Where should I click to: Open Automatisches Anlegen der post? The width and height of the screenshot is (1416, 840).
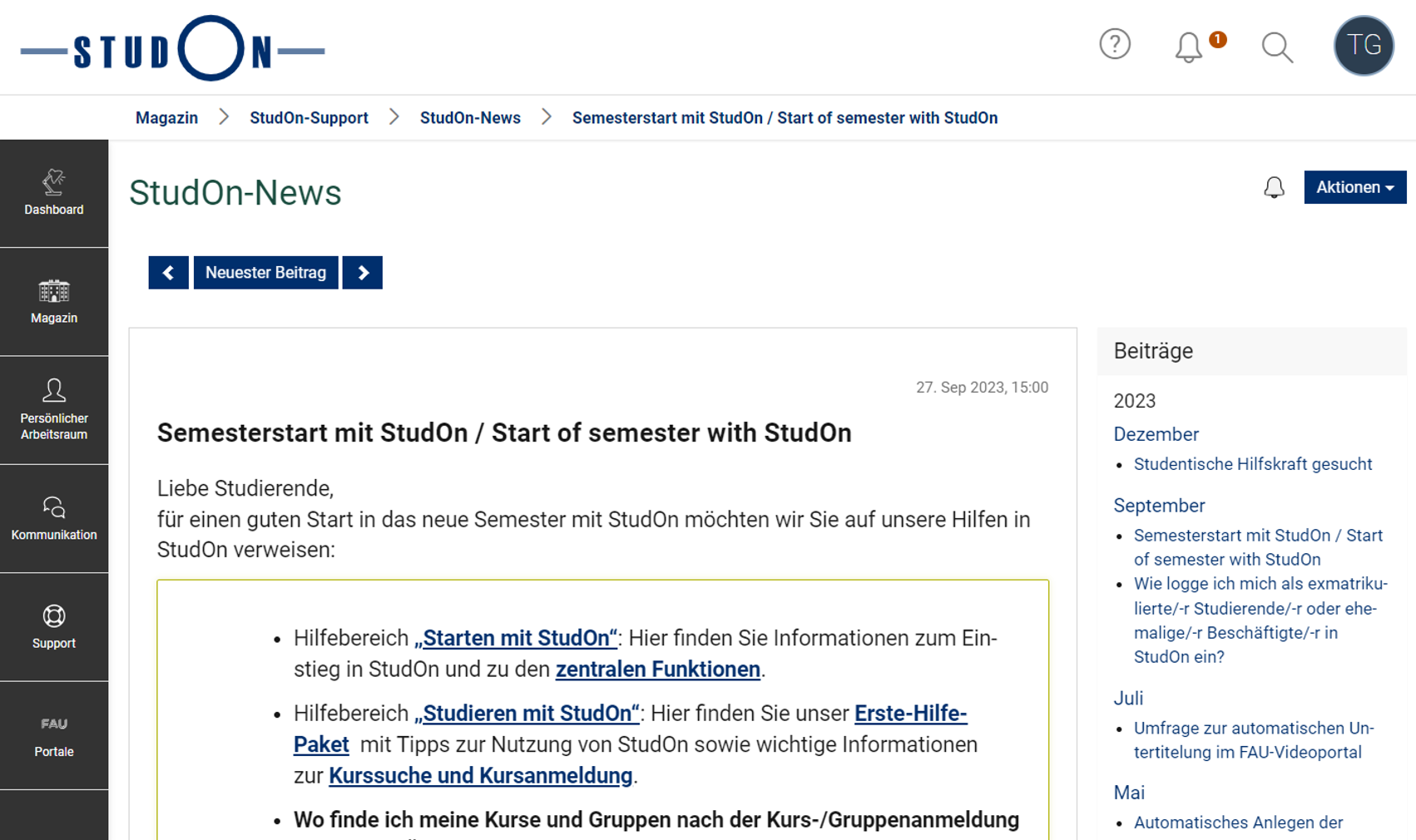(1238, 823)
